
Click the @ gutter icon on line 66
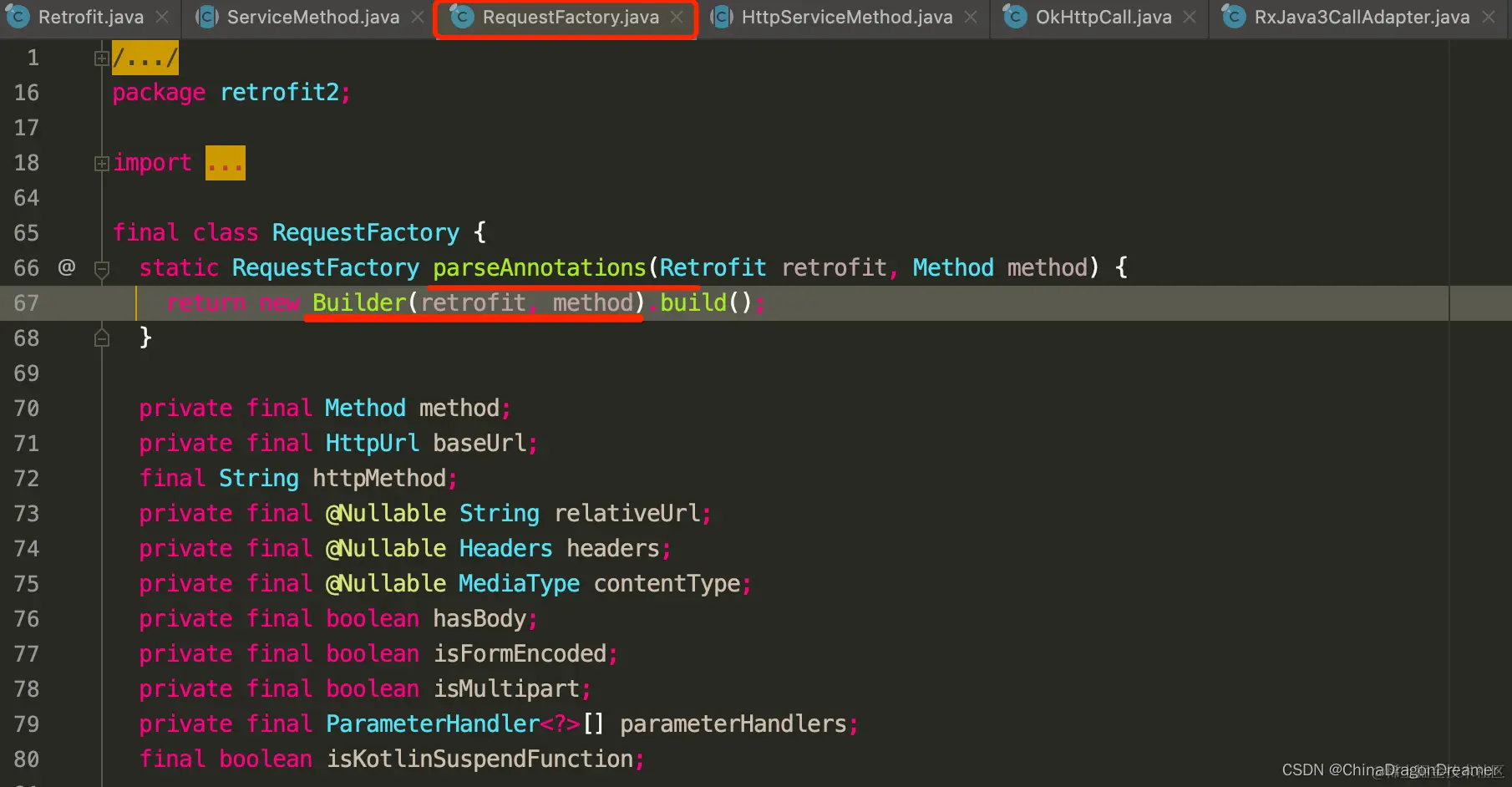67,267
